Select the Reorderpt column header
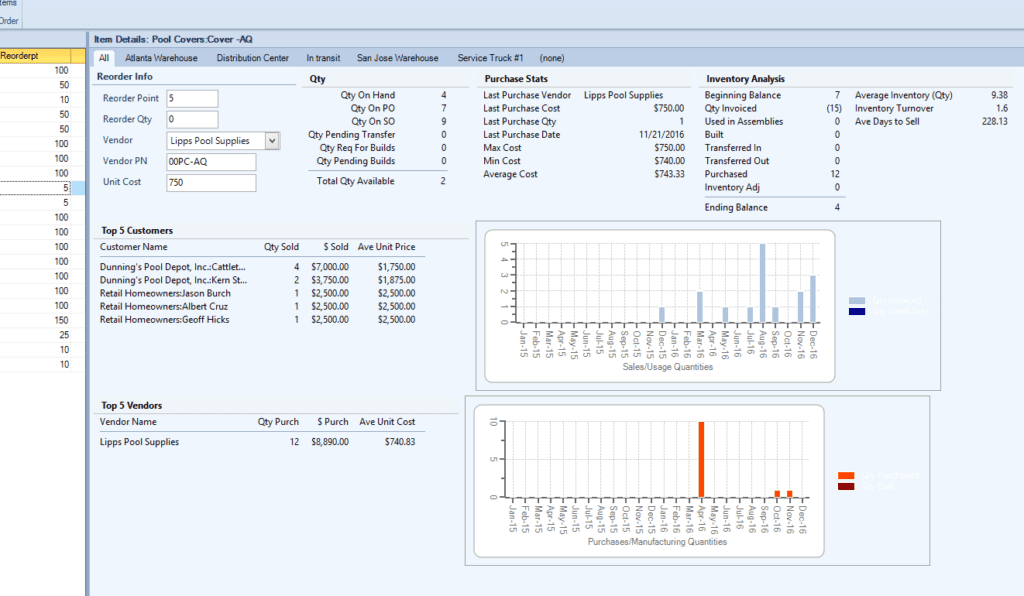 click(42, 56)
